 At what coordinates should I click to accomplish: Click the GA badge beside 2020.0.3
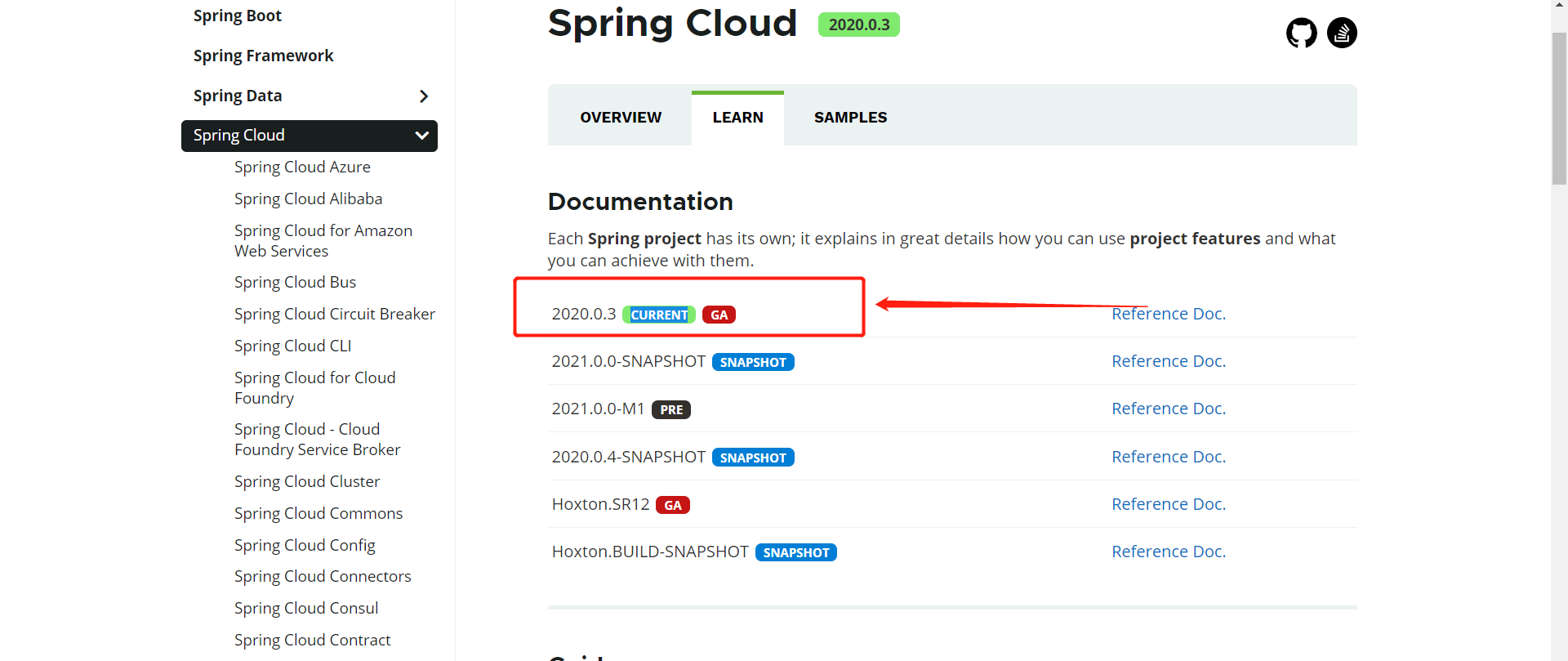[719, 315]
